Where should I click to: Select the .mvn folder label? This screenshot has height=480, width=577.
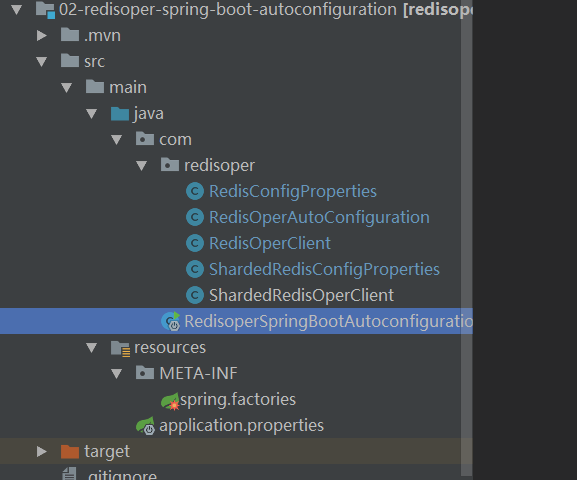click(102, 36)
